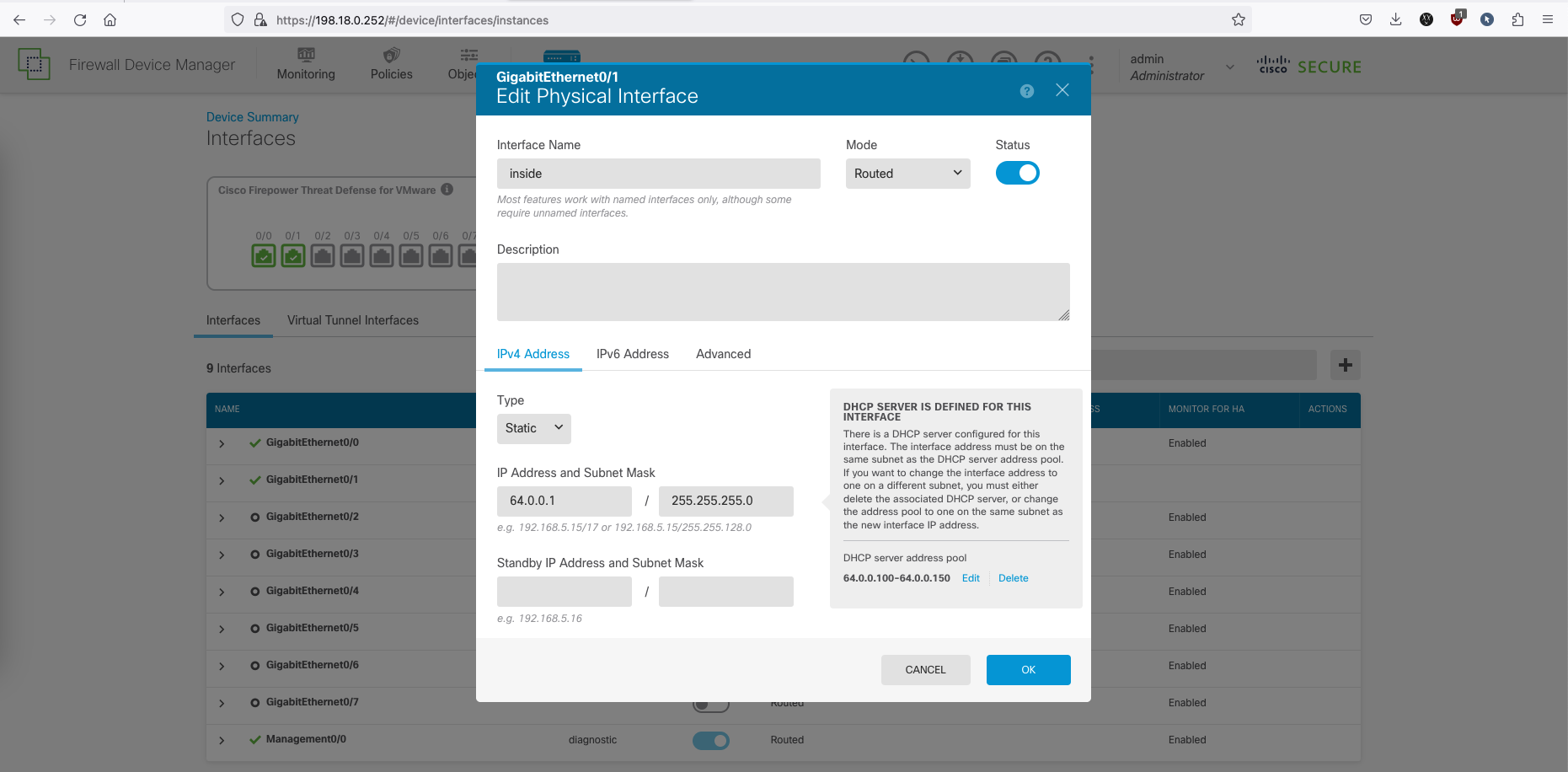
Task: Click the plus icon to add interface
Action: click(x=1345, y=365)
